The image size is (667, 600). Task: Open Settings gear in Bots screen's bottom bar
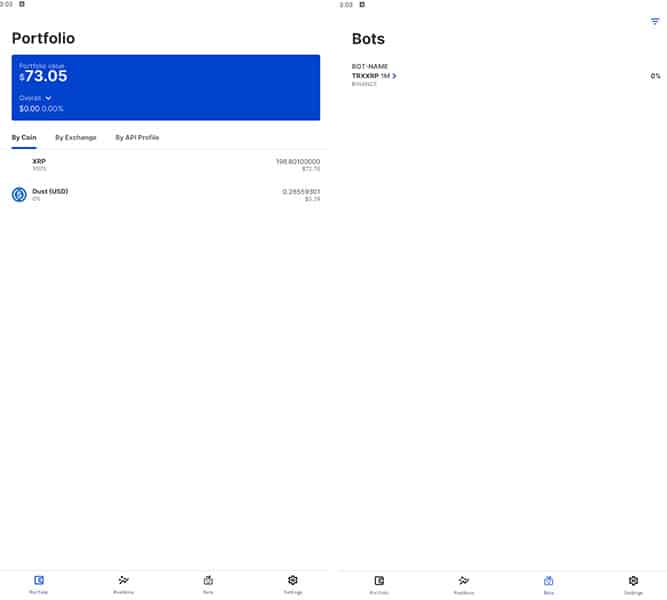pyautogui.click(x=633, y=584)
